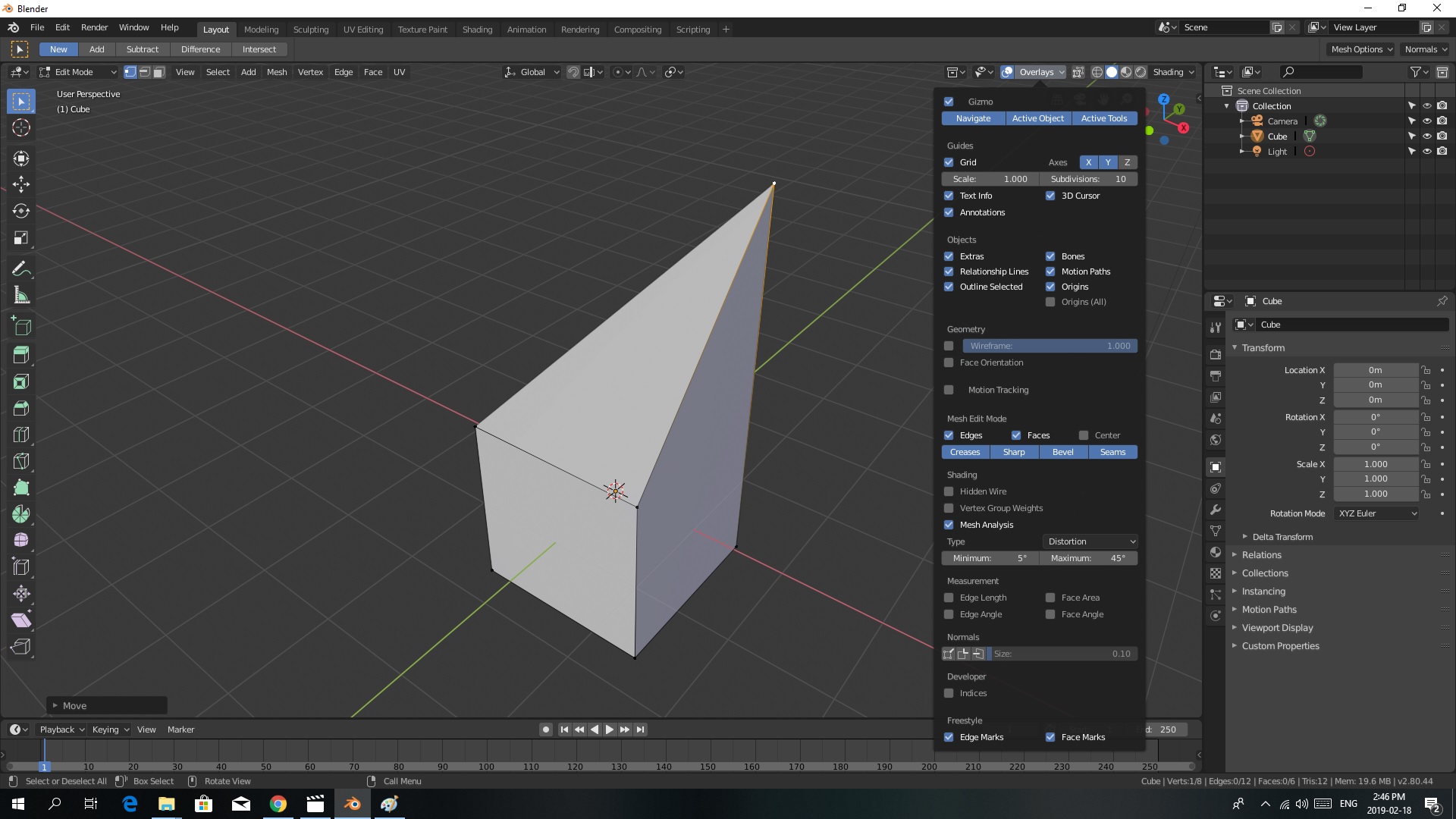Disable the Mesh Analysis checkbox
The height and width of the screenshot is (819, 1456).
click(949, 525)
